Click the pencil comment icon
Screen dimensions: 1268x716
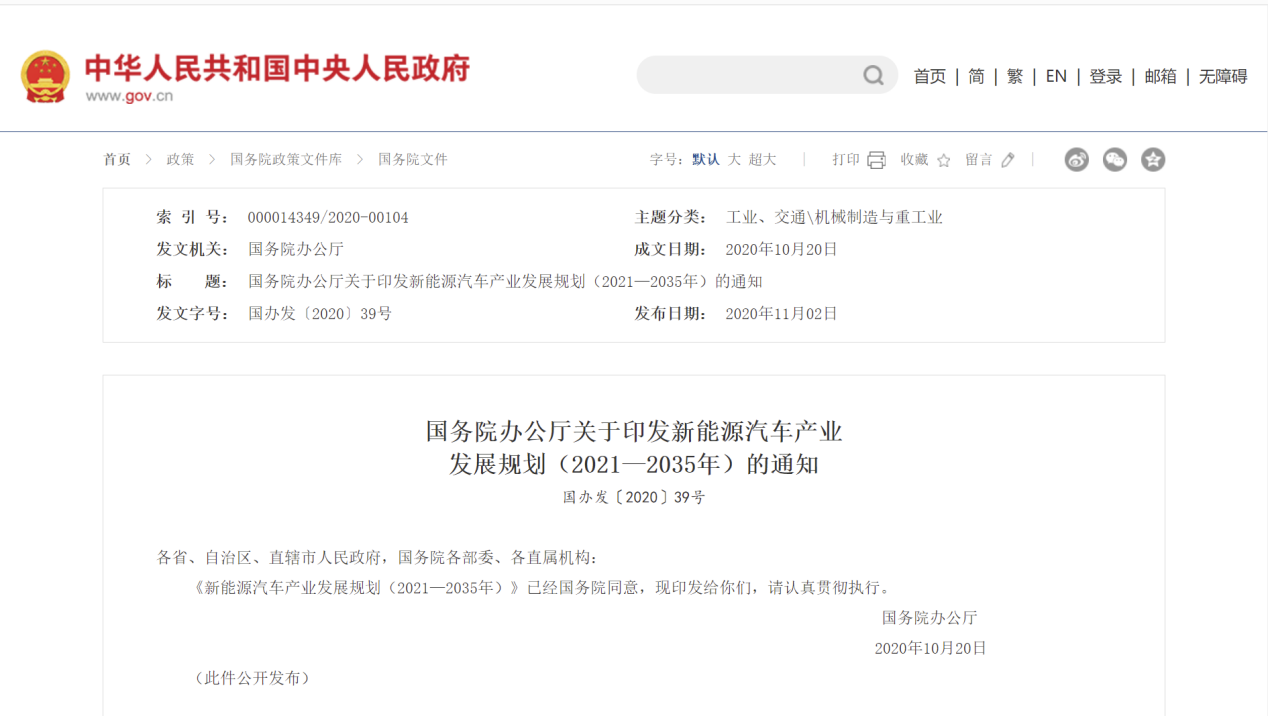click(x=1008, y=160)
